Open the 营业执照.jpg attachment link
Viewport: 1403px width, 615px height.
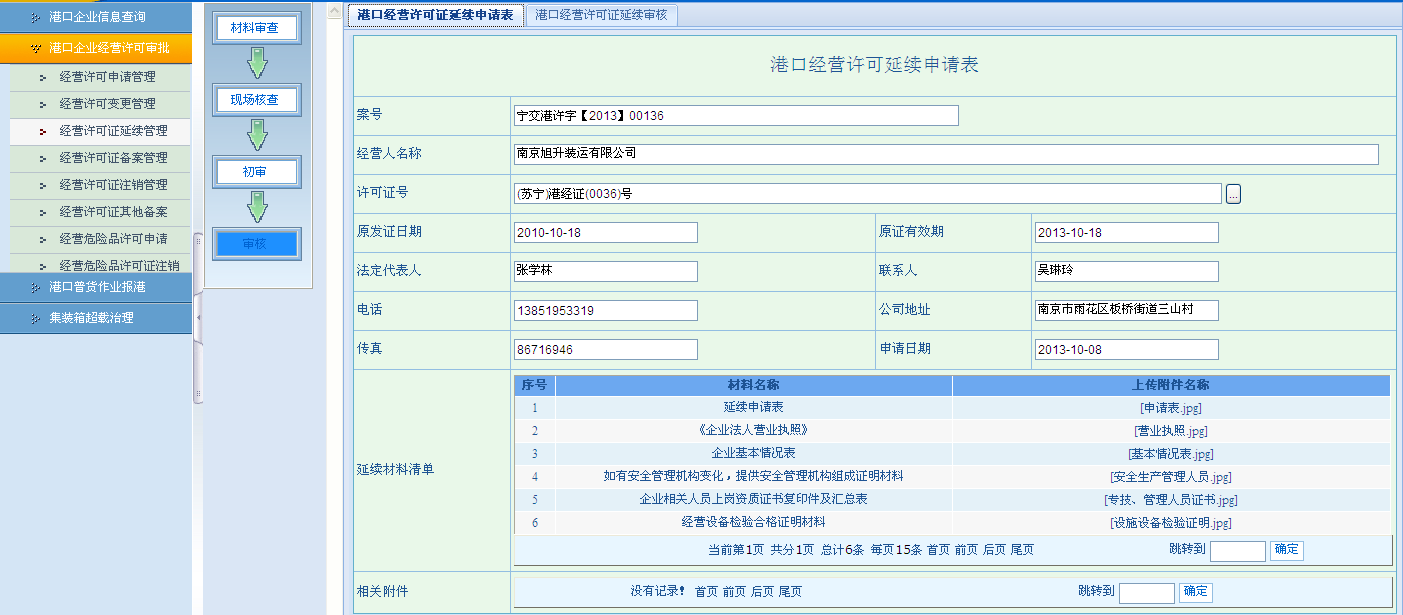click(1170, 431)
